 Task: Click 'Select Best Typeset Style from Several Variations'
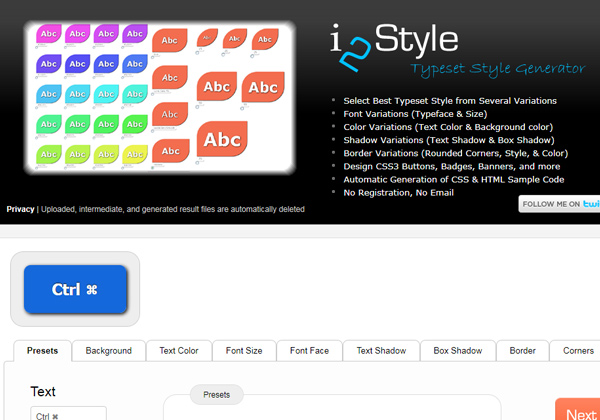coord(450,101)
